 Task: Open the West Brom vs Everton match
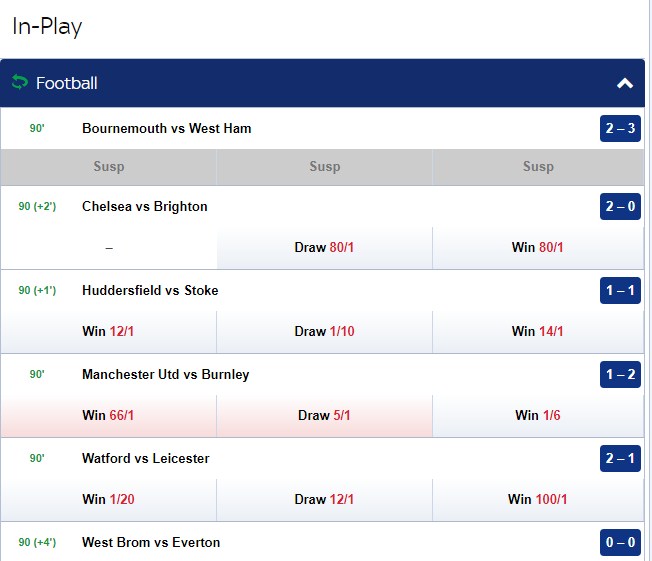[x=151, y=542]
